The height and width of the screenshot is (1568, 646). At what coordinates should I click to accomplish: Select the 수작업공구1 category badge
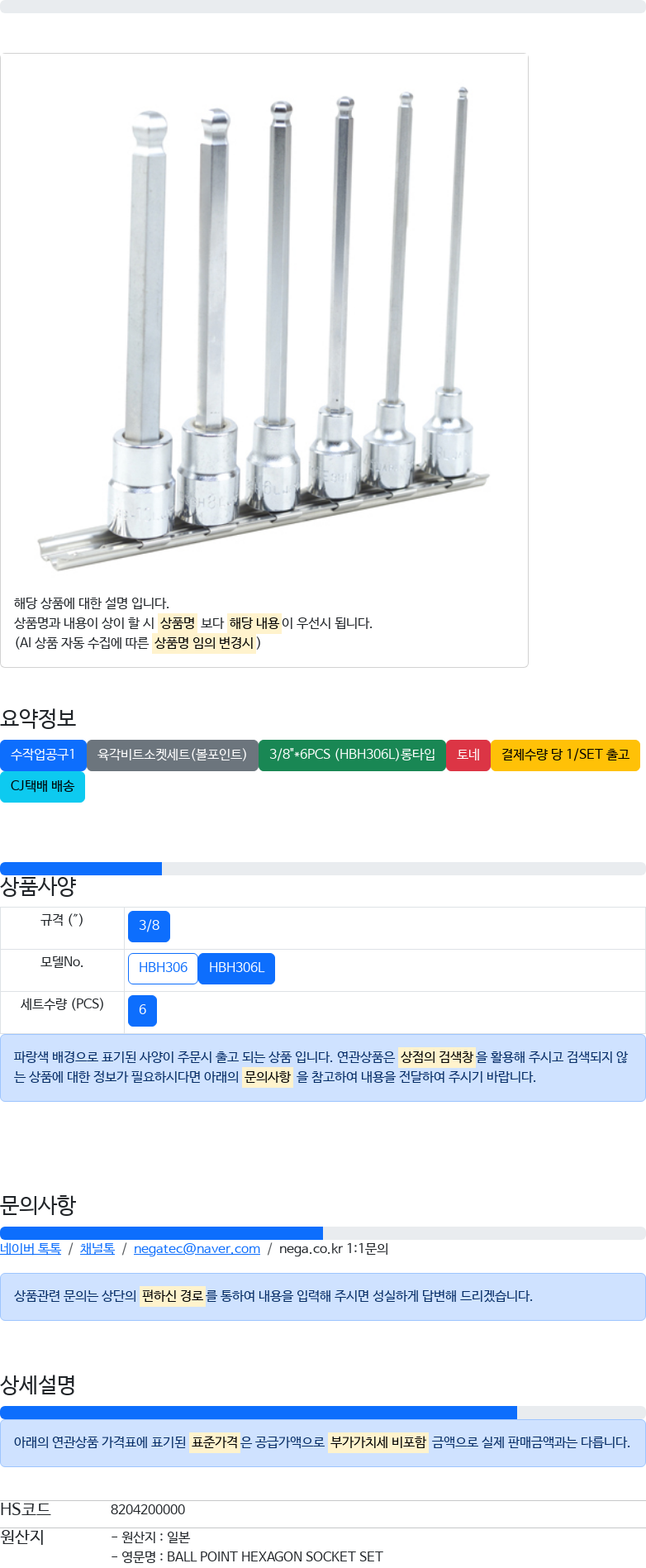[43, 755]
